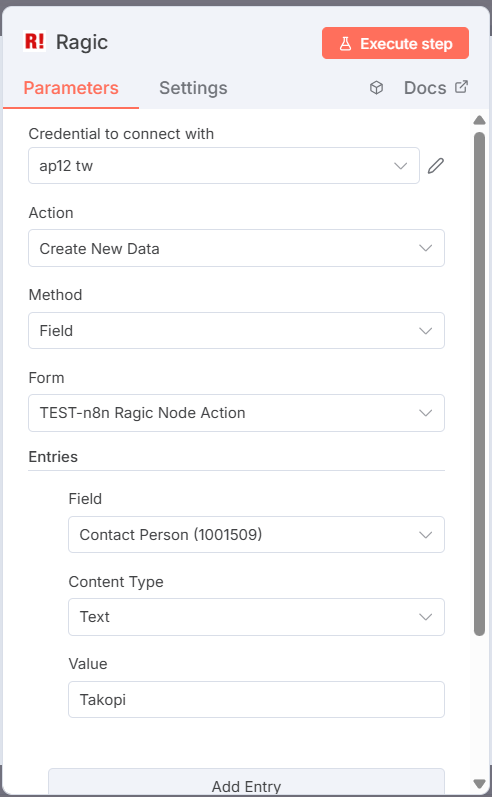Image resolution: width=492 pixels, height=797 pixels.
Task: Click the flask icon in Execute step
Action: coord(345,44)
